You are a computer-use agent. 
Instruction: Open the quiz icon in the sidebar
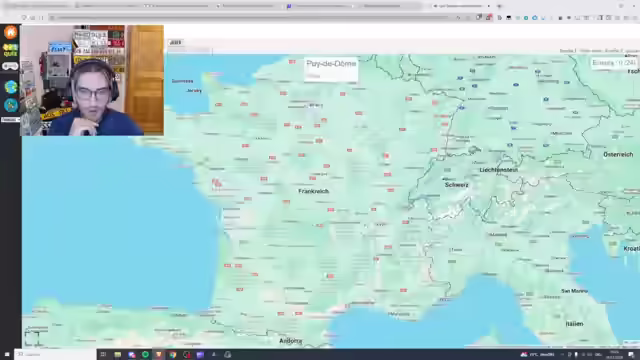(x=11, y=50)
